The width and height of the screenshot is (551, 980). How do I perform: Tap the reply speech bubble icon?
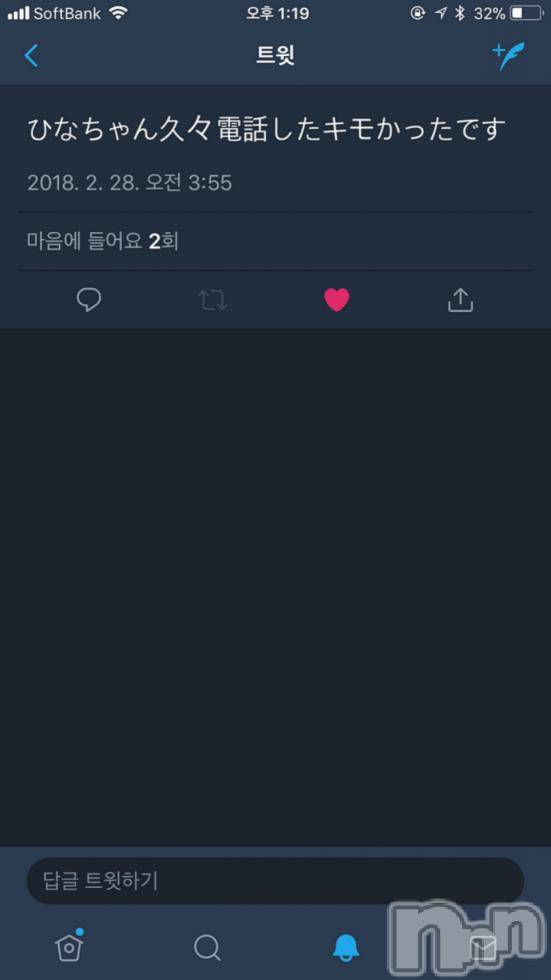point(89,300)
